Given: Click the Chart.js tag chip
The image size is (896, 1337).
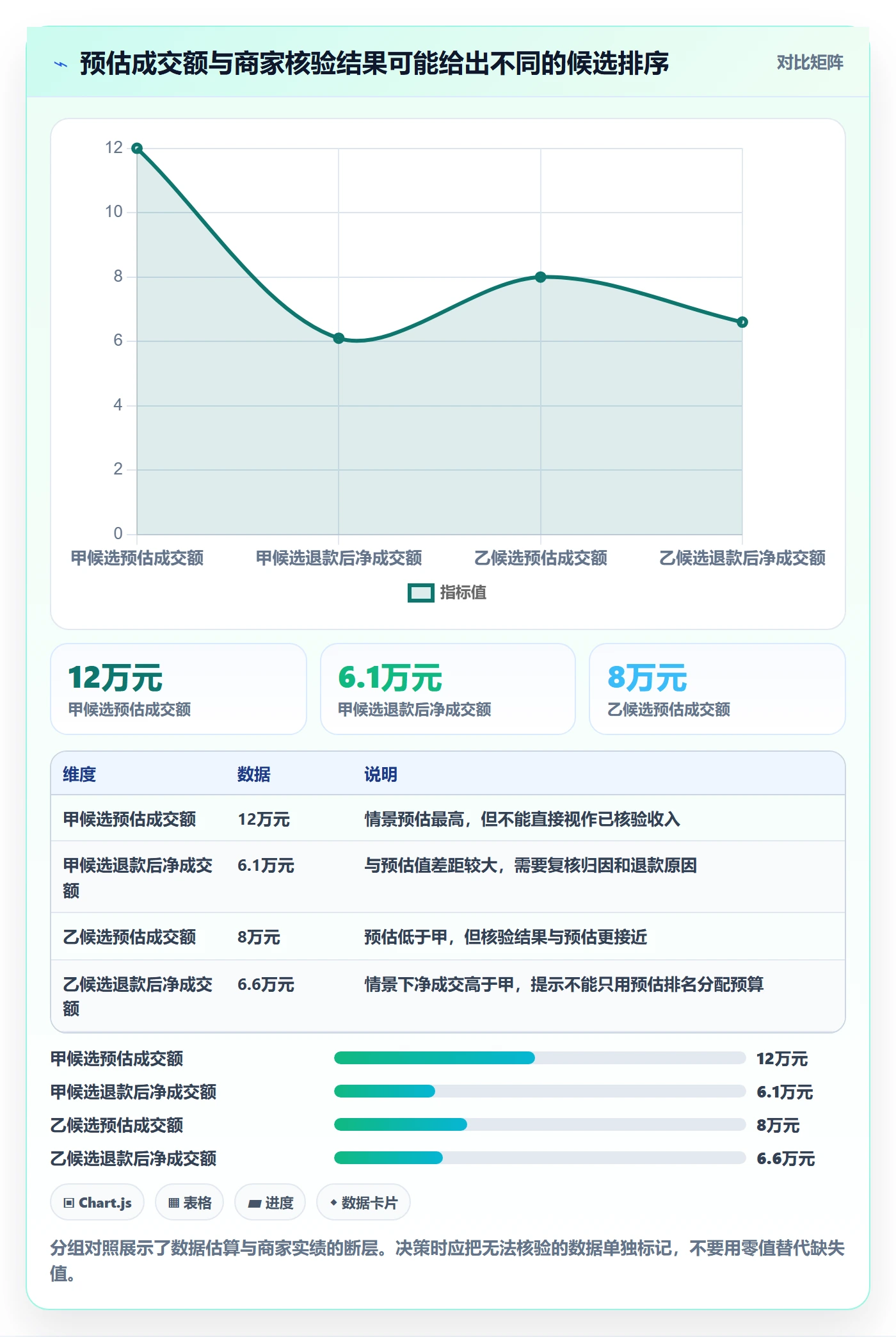Looking at the screenshot, I should [97, 1203].
